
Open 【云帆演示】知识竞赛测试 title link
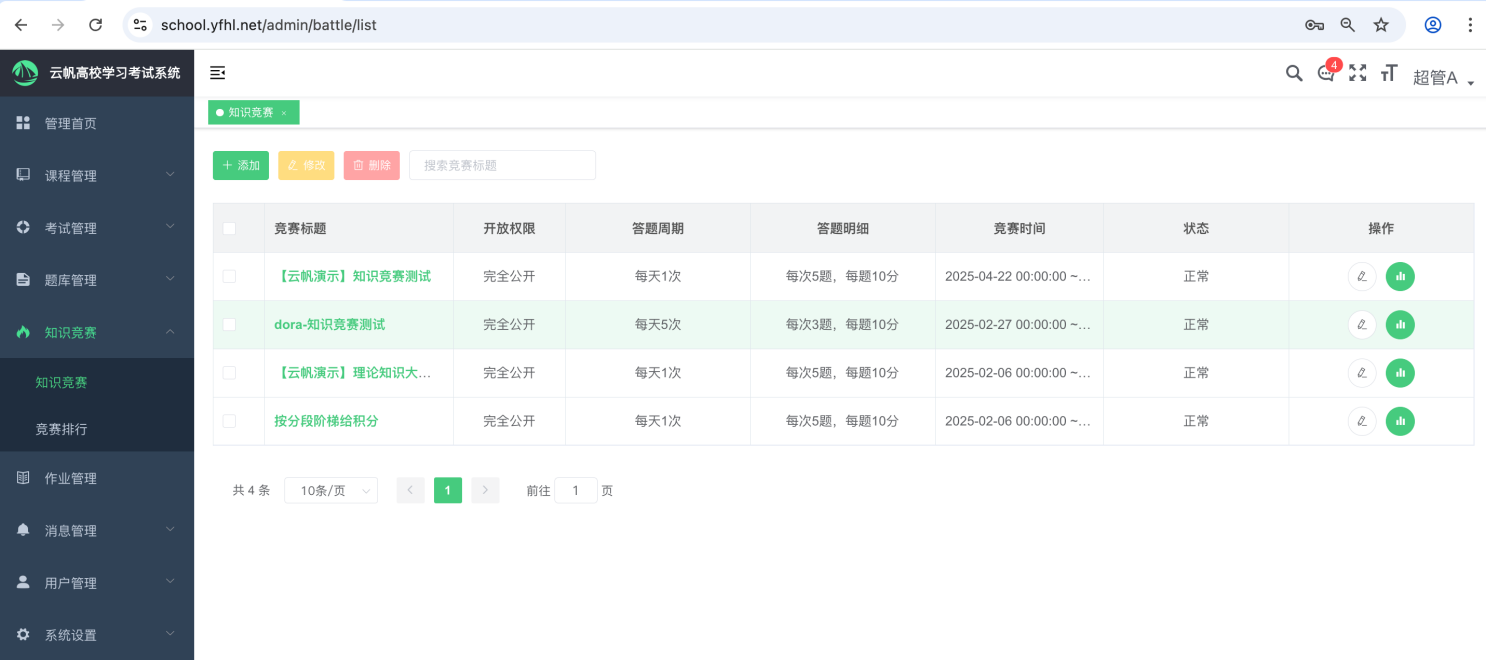(x=352, y=276)
